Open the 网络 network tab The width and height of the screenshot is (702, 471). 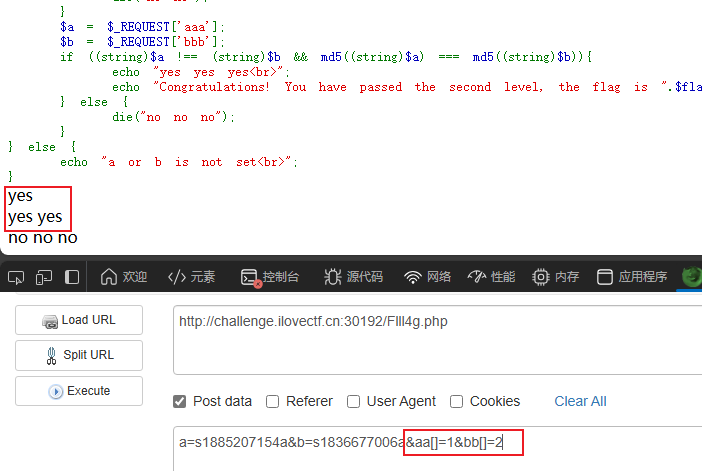(427, 277)
